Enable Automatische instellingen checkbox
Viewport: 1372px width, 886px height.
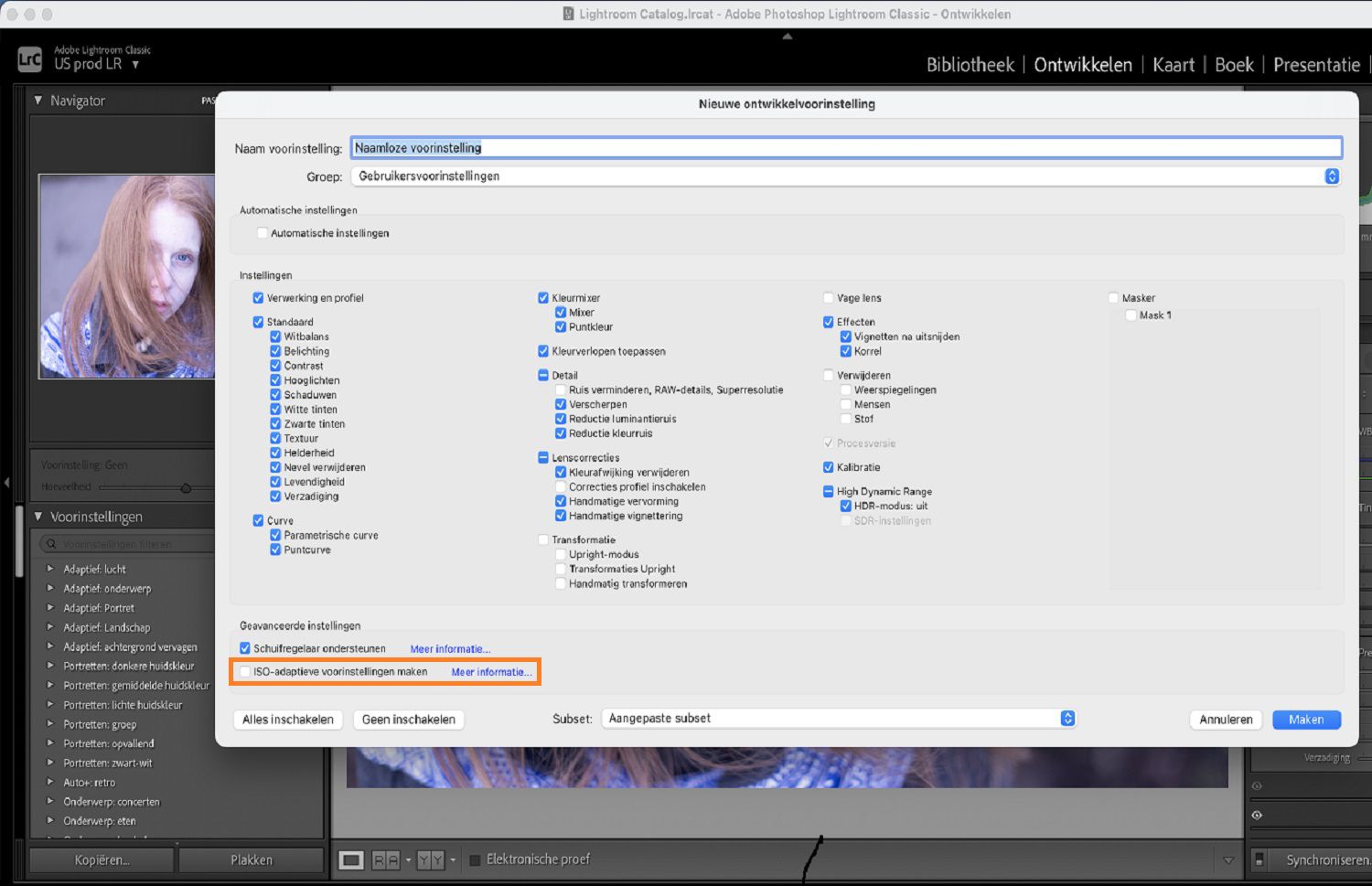(263, 233)
